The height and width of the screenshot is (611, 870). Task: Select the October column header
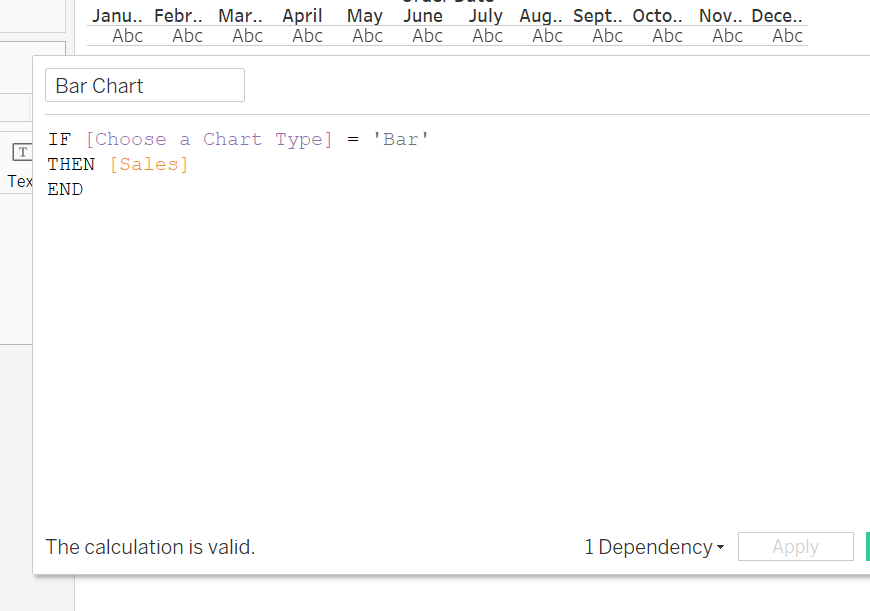[657, 16]
